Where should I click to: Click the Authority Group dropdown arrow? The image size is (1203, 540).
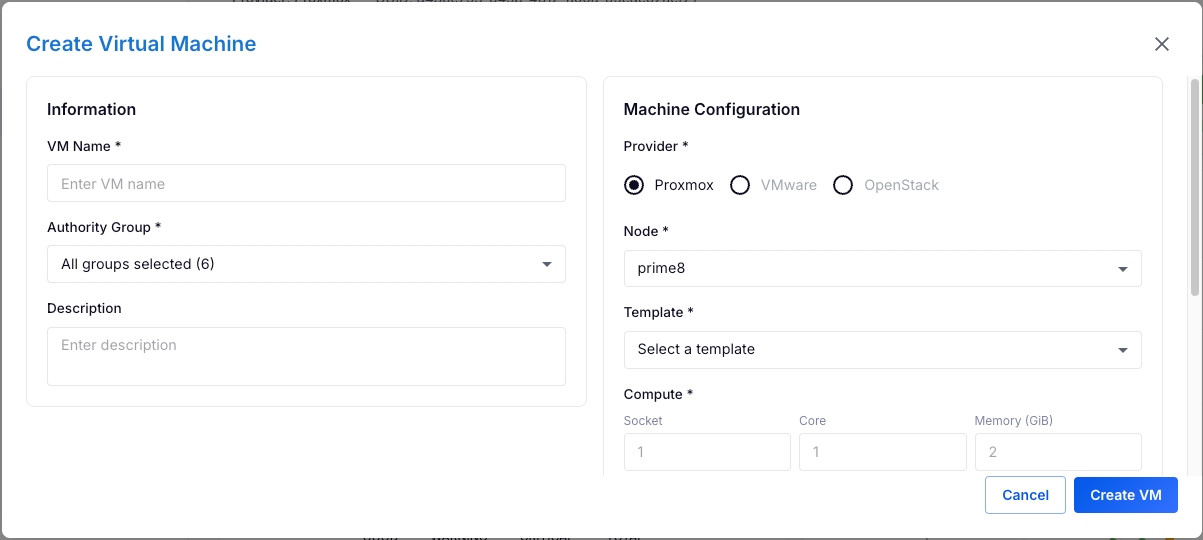pos(546,264)
